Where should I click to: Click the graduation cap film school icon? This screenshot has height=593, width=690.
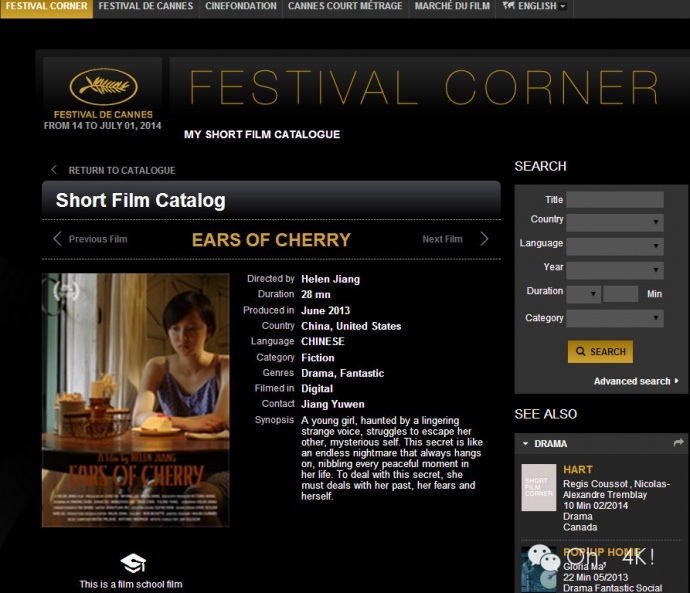[x=133, y=563]
